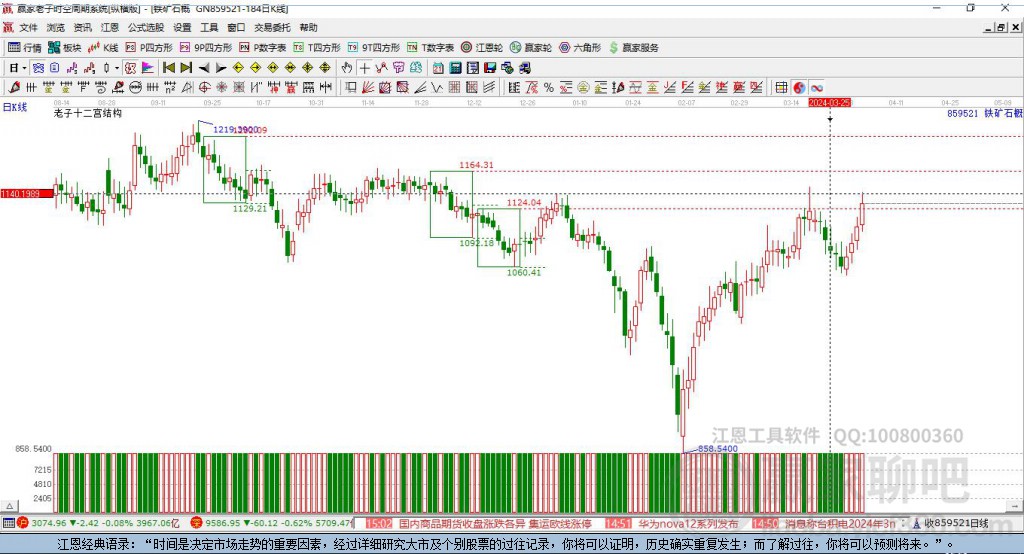Open the 窗口 menu
Screen dimensions: 1024x554
click(x=236, y=27)
